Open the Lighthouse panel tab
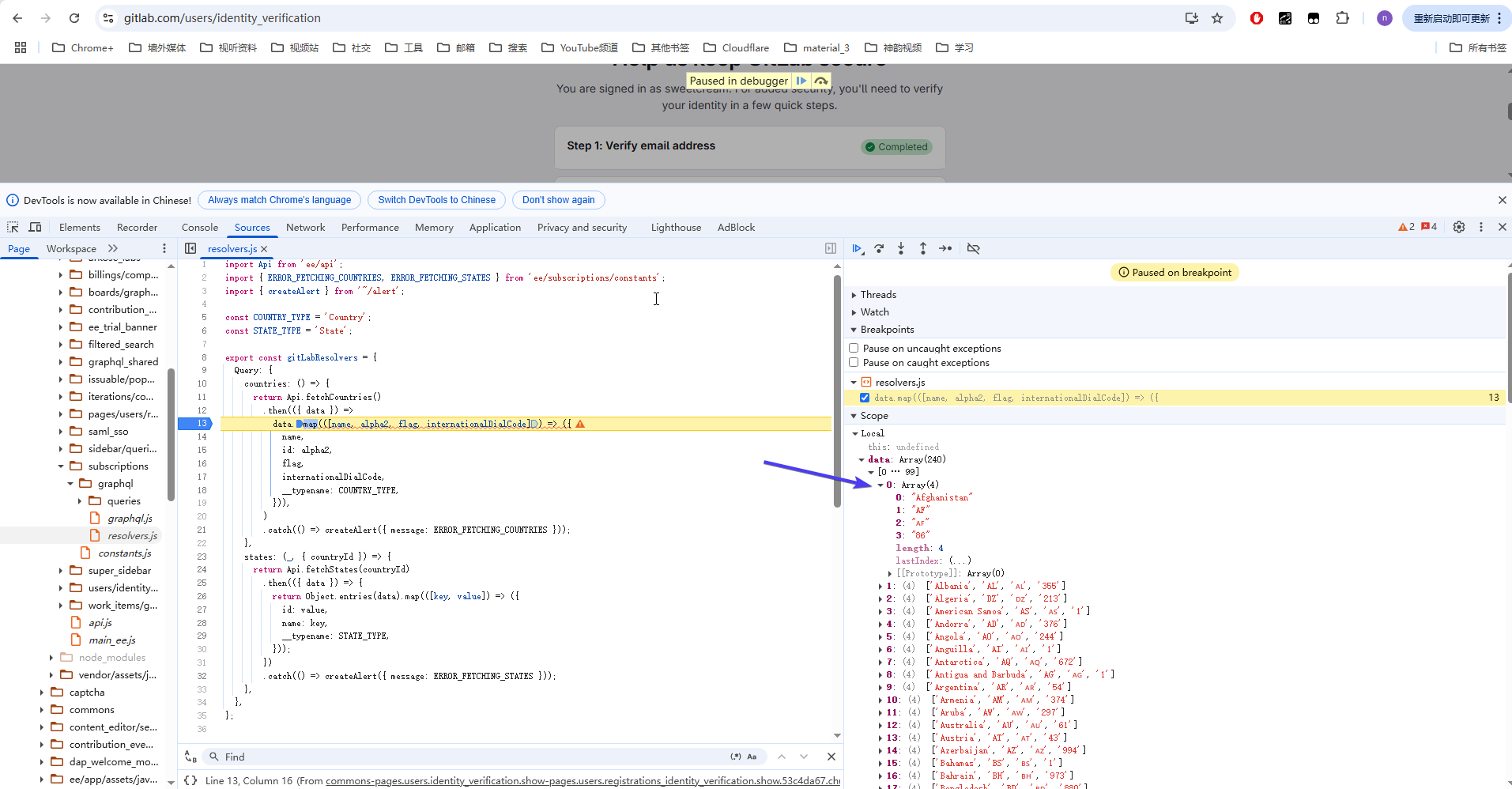1512x789 pixels. click(676, 227)
